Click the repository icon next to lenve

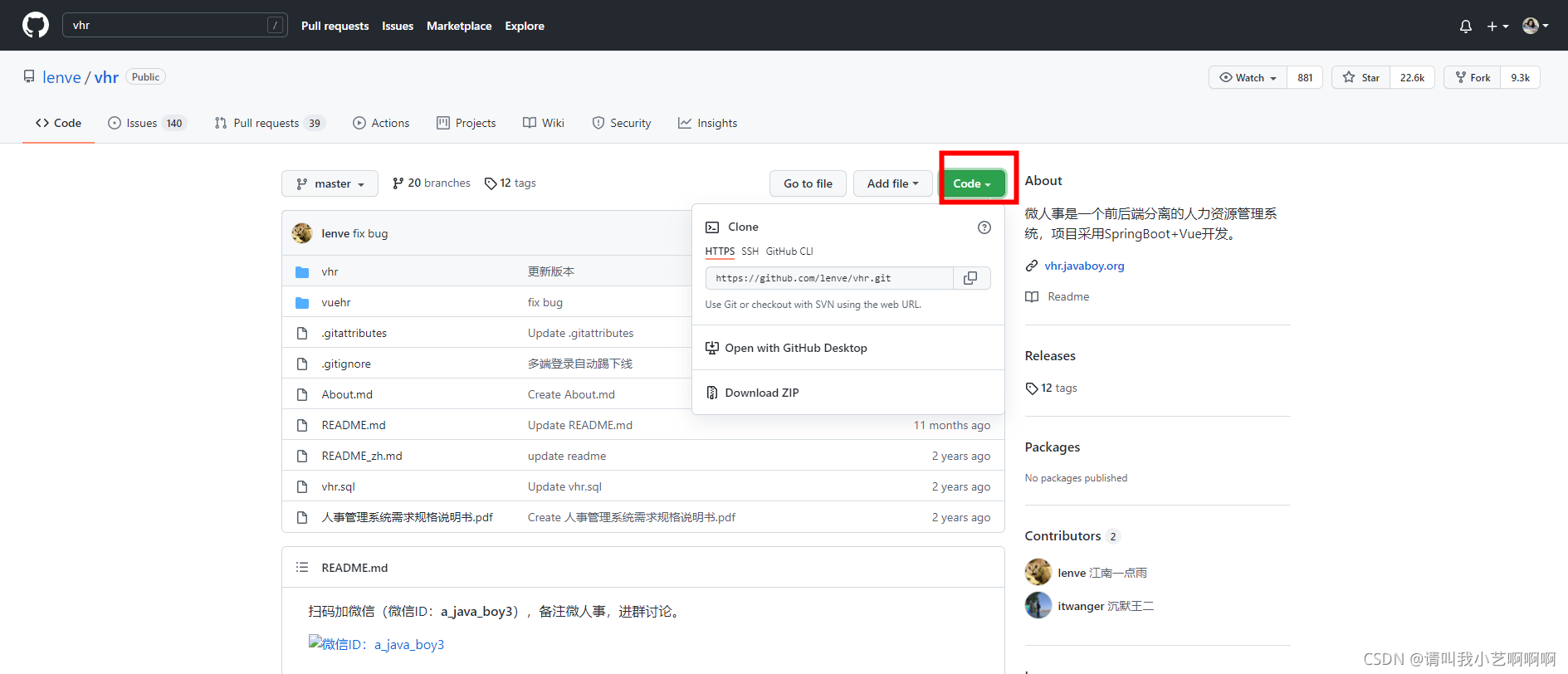click(x=29, y=76)
